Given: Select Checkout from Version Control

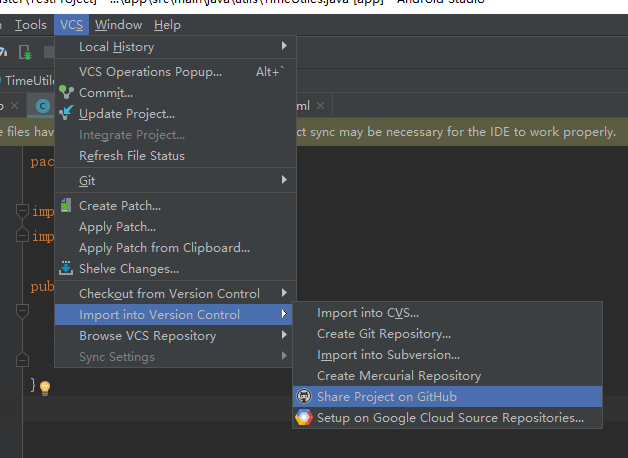Looking at the screenshot, I should point(175,293).
